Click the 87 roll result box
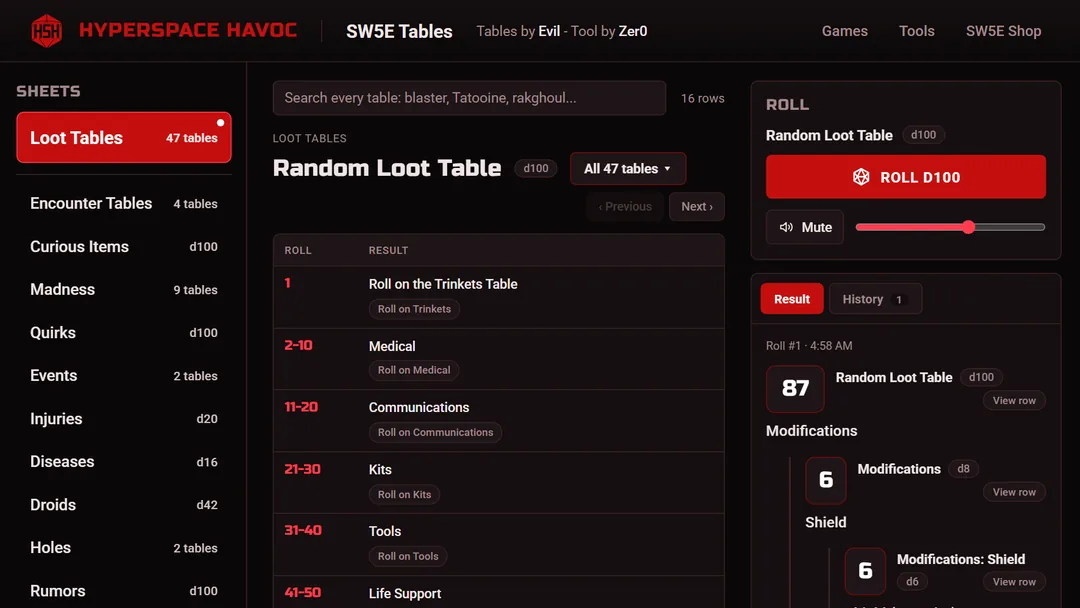 [795, 388]
